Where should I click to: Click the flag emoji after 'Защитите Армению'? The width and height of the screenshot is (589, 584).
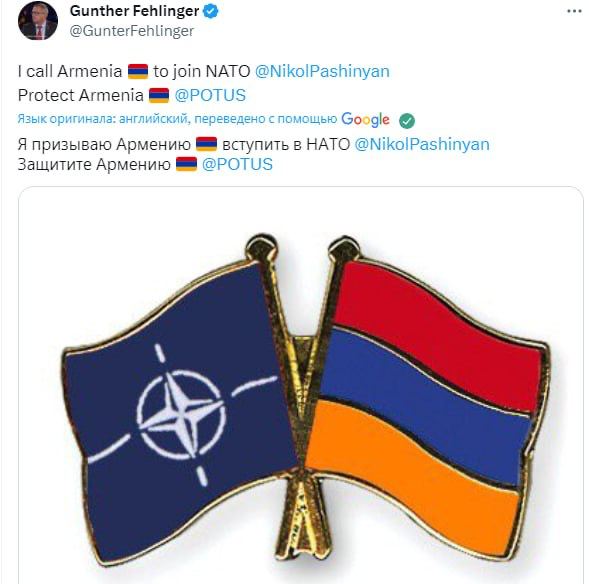(x=186, y=164)
